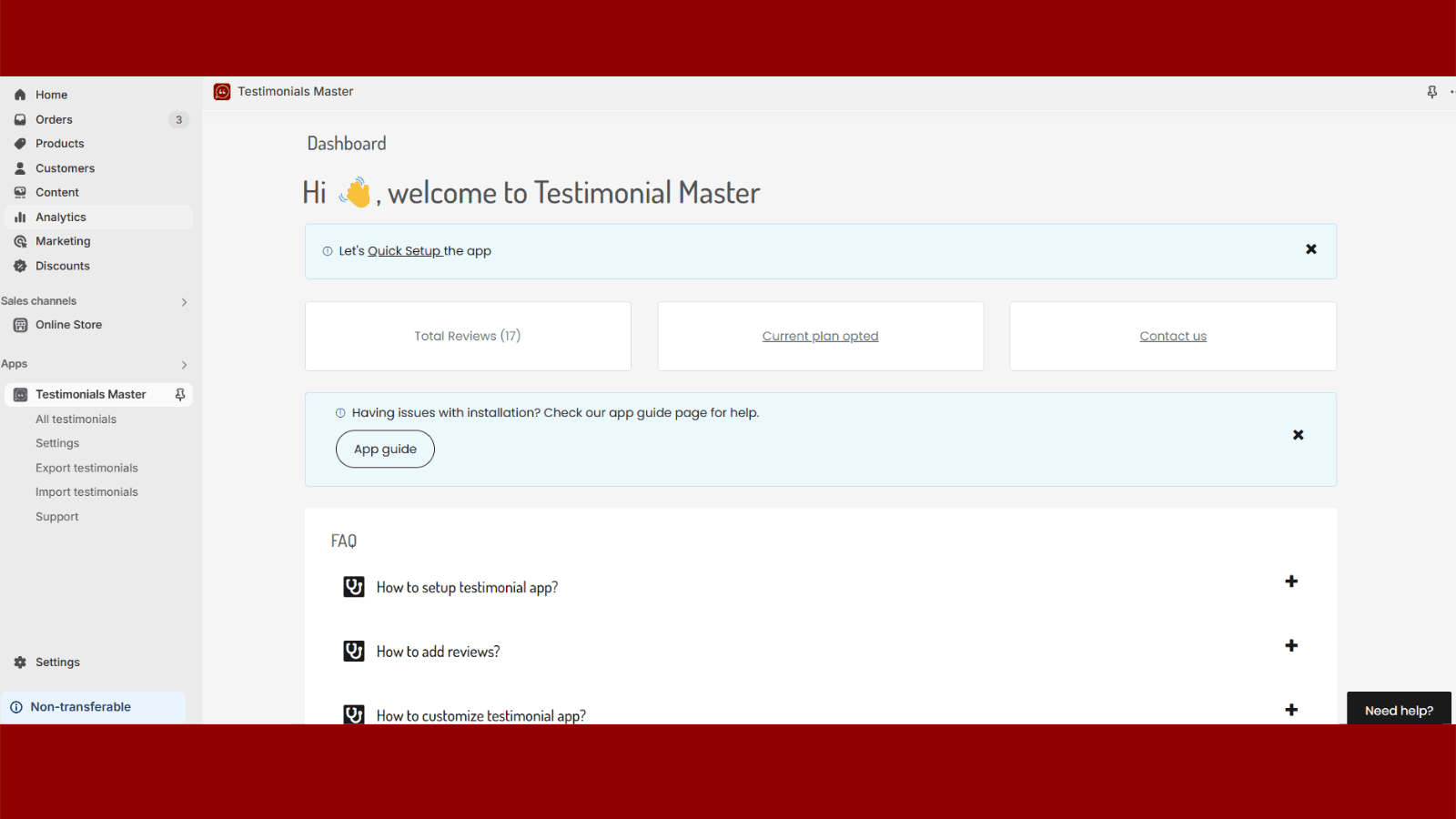The height and width of the screenshot is (819, 1456).
Task: Expand the FAQ 'How to add reviews?'
Action: click(x=1290, y=645)
